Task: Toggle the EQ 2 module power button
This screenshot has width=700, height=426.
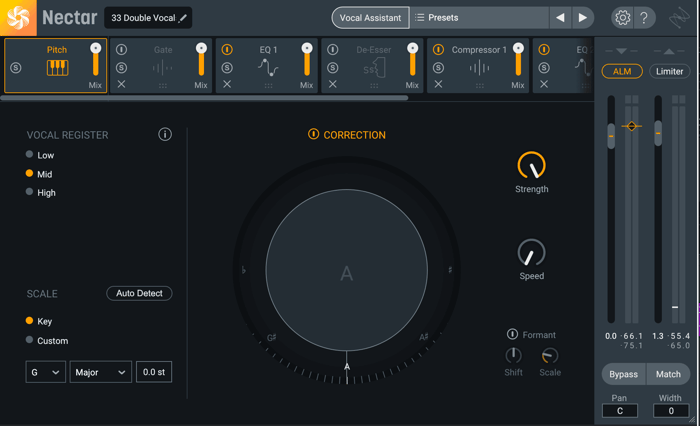Action: click(x=544, y=50)
